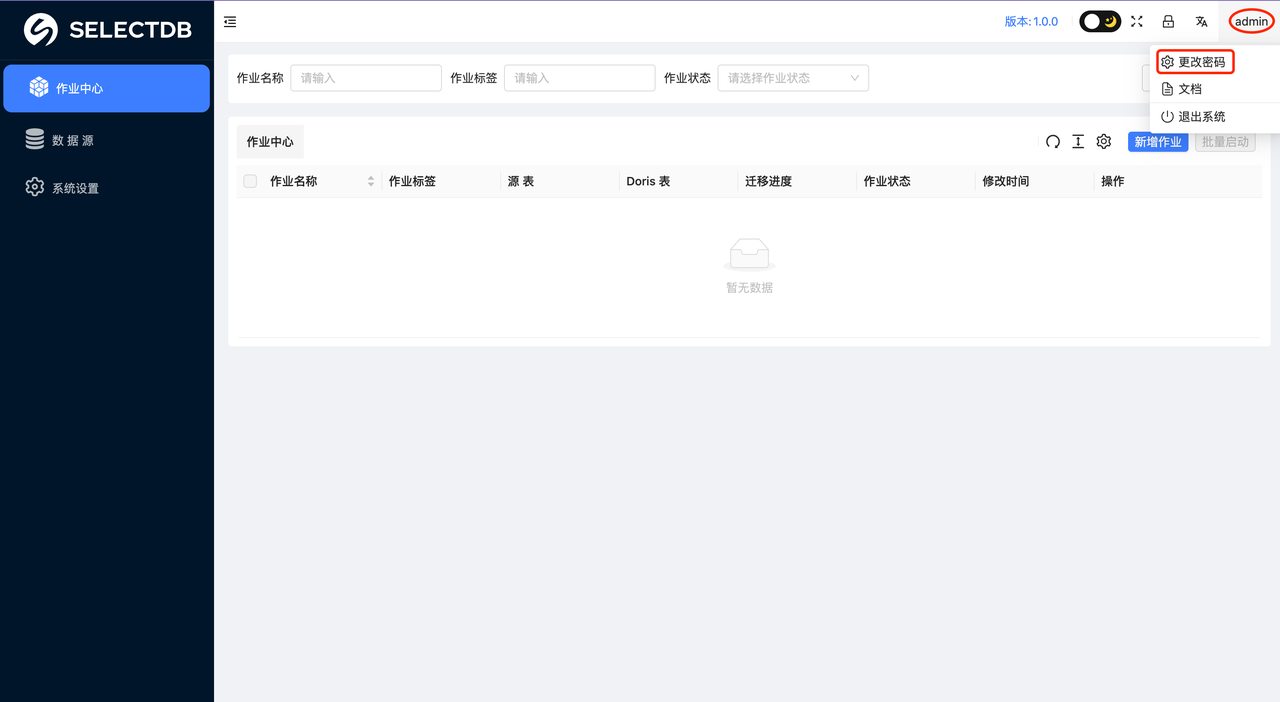The width and height of the screenshot is (1280, 702).
Task: Click the 修改时间 column header
Action: pyautogui.click(x=1005, y=181)
